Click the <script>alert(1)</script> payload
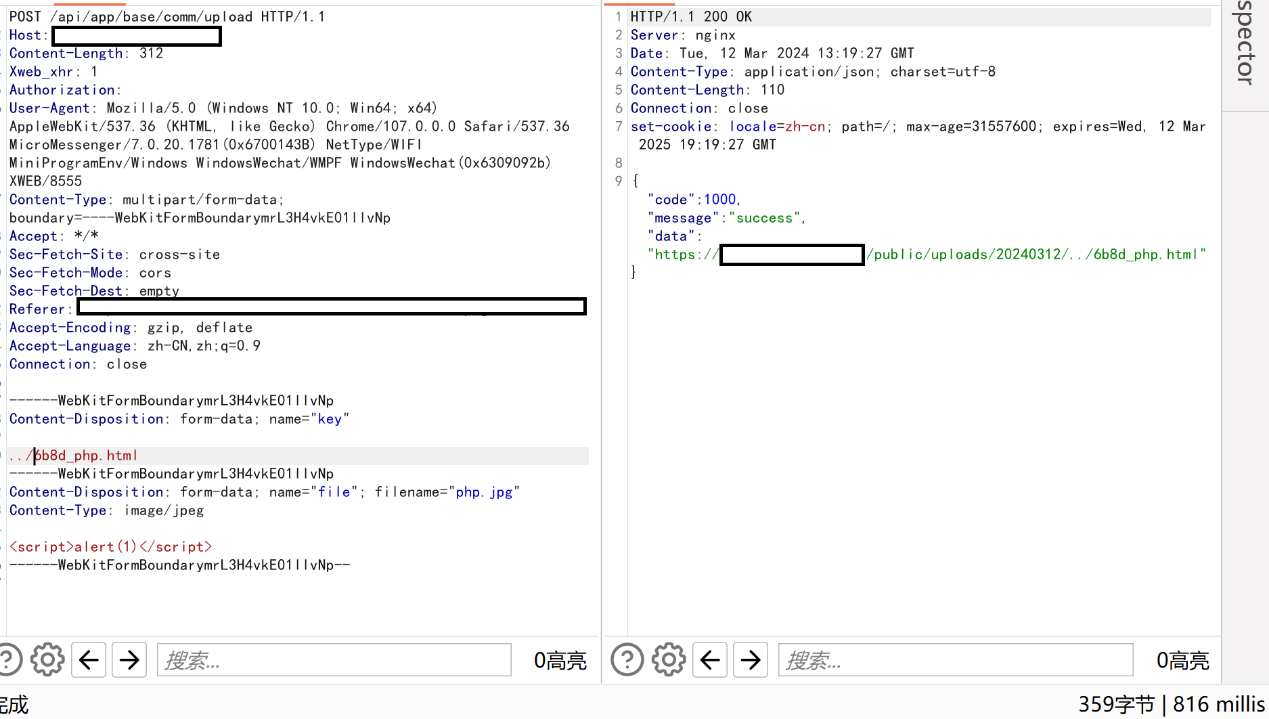Screen dimensions: 1269x719 coord(111,547)
